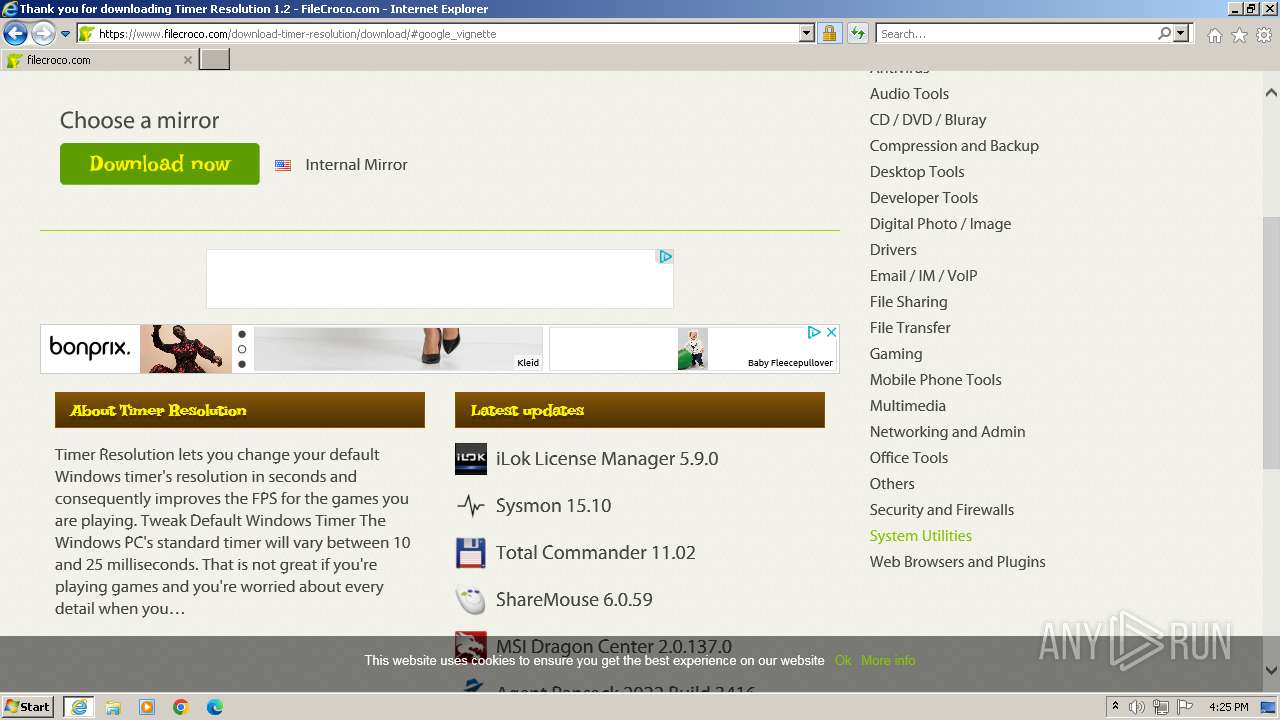Open Digital Photo / Image category
The image size is (1280, 720).
(940, 224)
